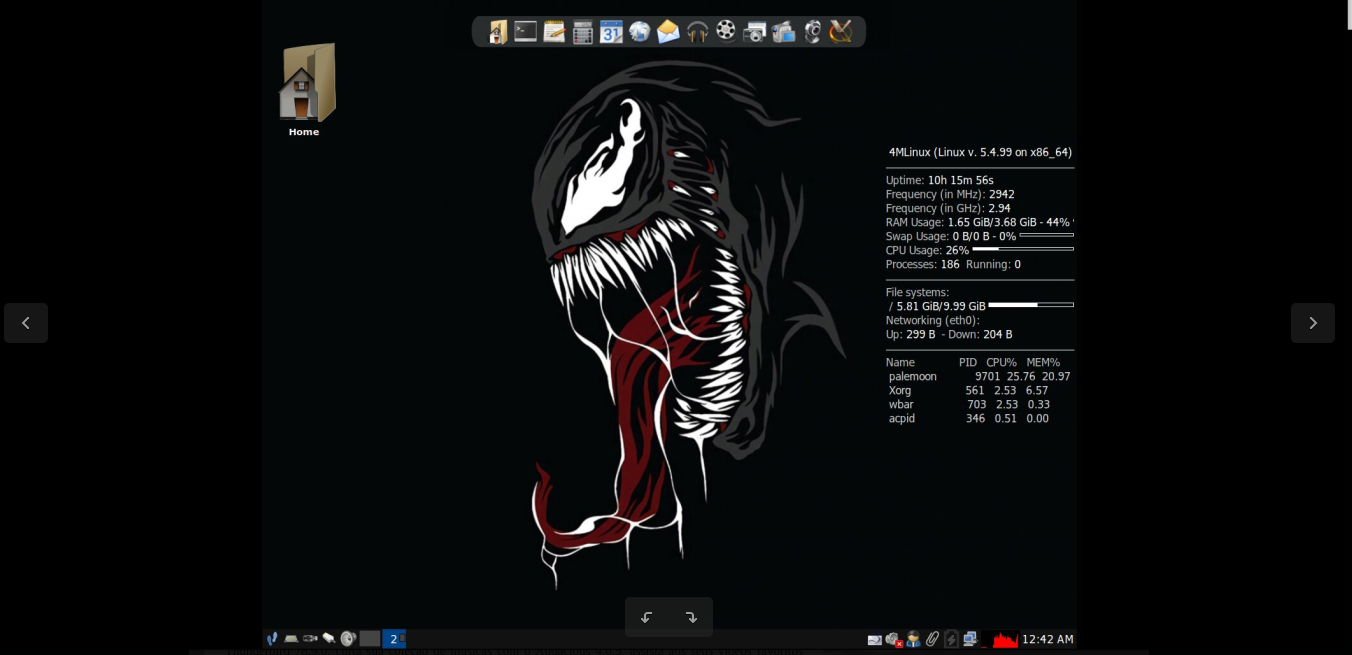Viewport: 1352px width, 655px height.
Task: Click the Up 299 B - Down 204 B line
Action: pyautogui.click(x=949, y=335)
